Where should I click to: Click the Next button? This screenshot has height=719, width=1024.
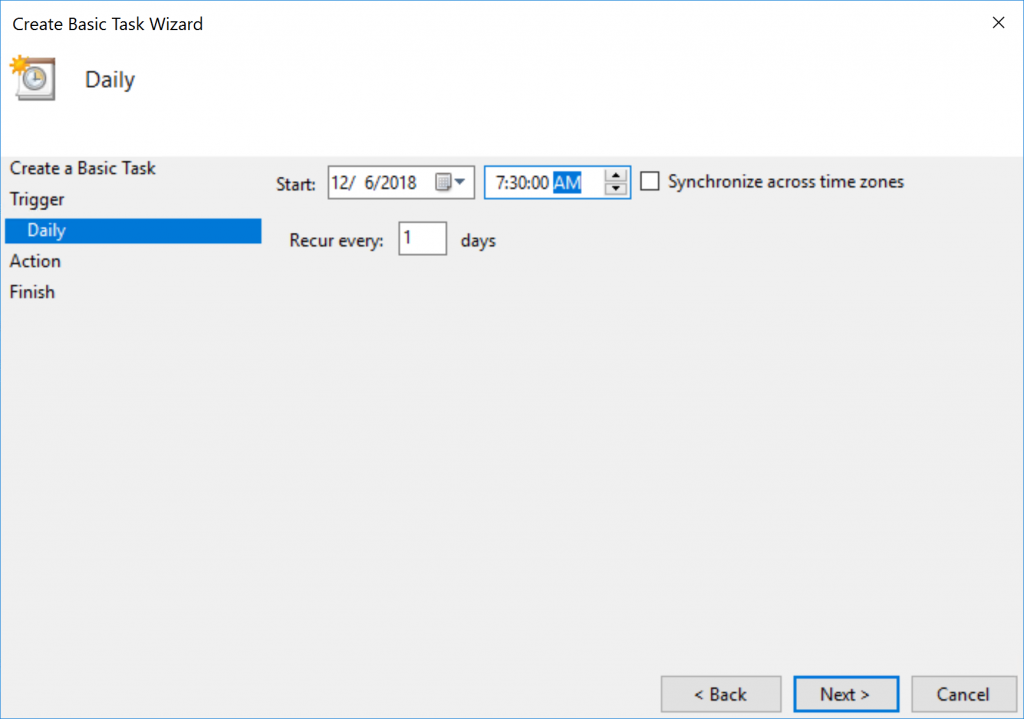846,694
